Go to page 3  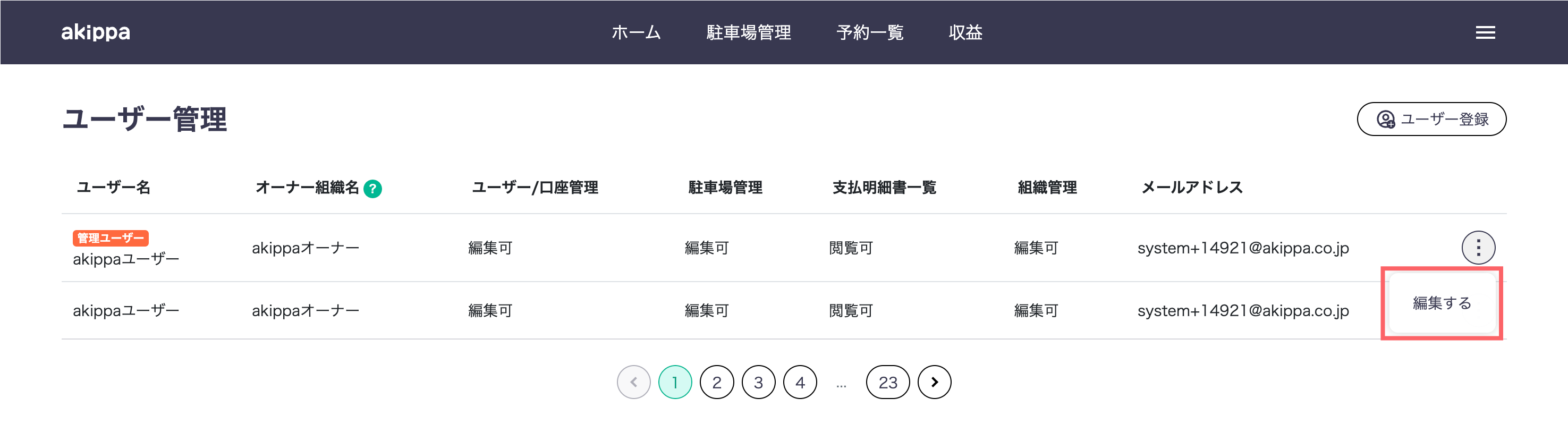758,382
